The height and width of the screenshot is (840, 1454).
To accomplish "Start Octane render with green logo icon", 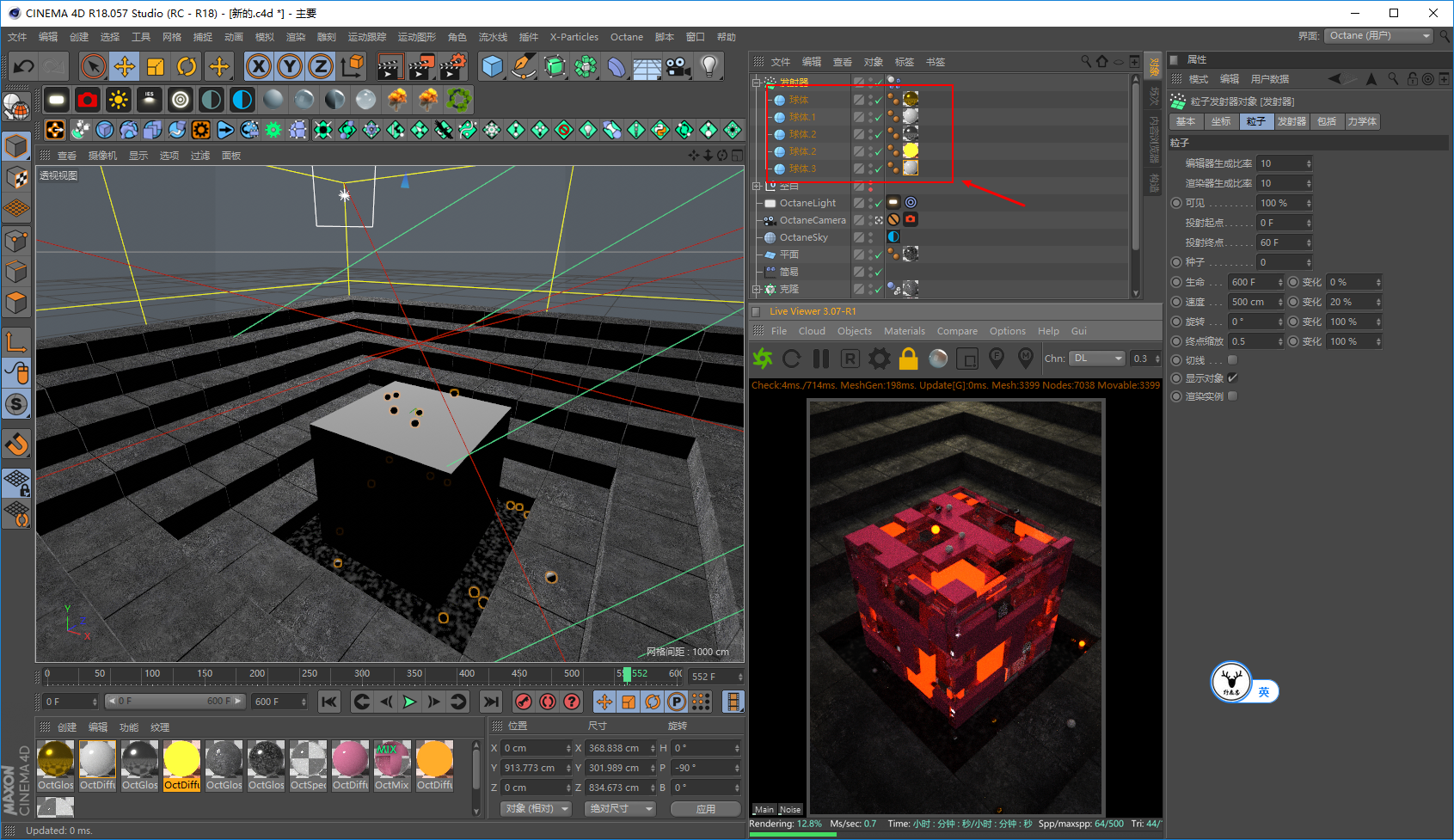I will 763,359.
